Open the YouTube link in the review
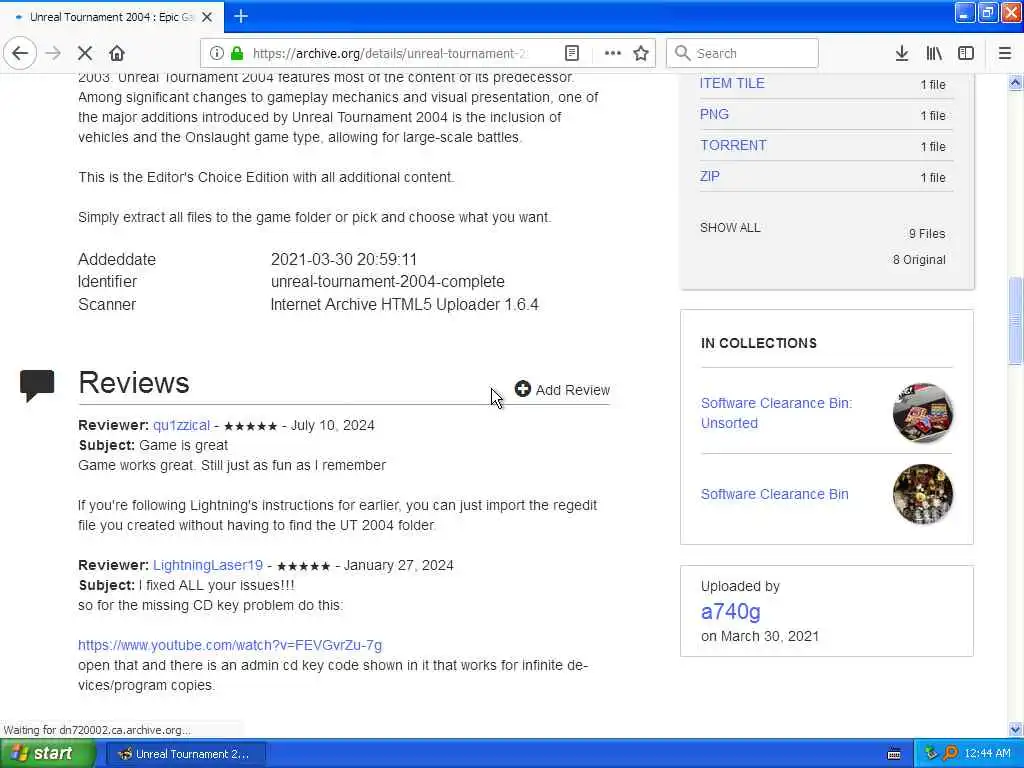Image resolution: width=1024 pixels, height=768 pixels. (230, 645)
